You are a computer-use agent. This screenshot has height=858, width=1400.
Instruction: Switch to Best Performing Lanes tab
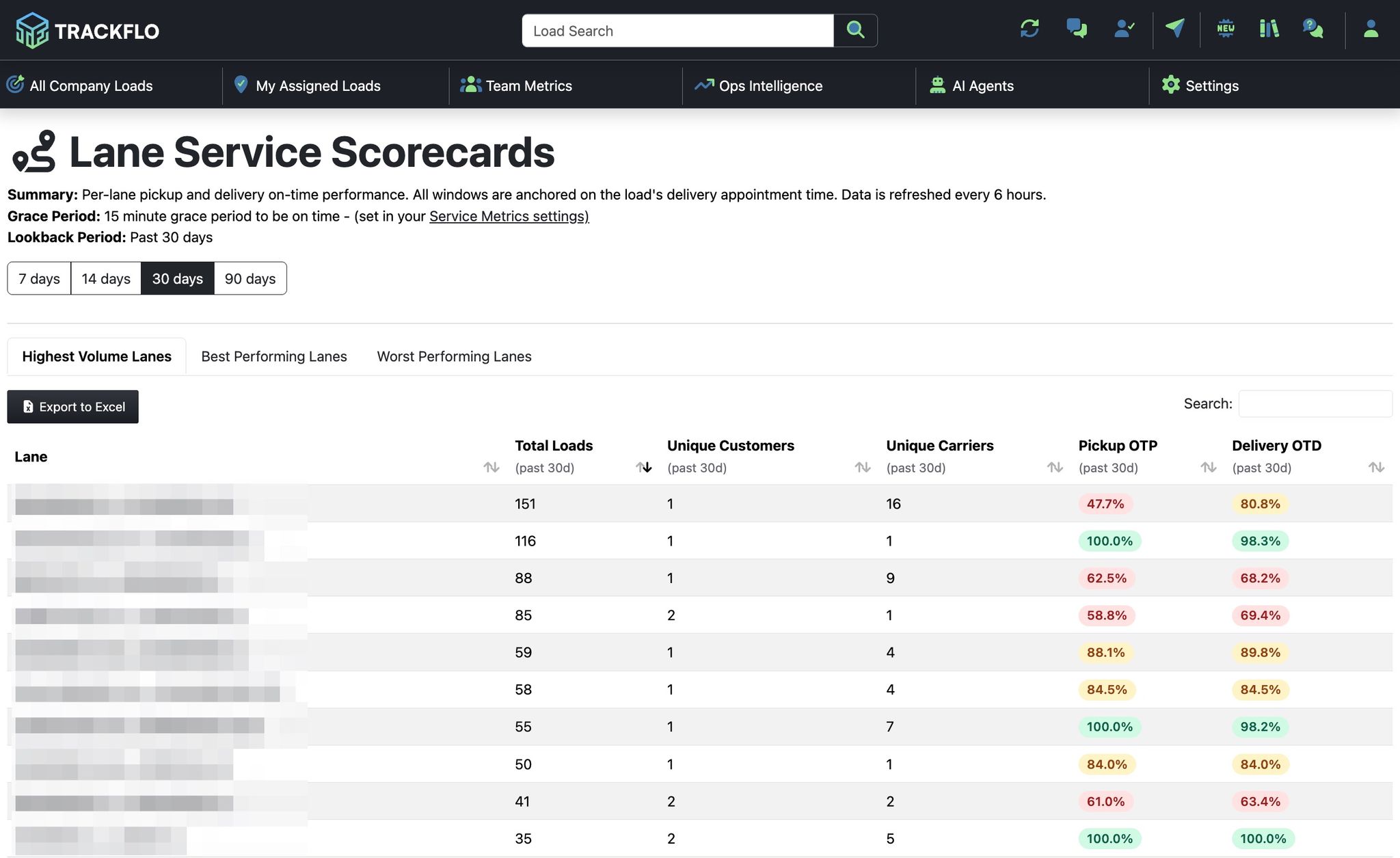(274, 356)
